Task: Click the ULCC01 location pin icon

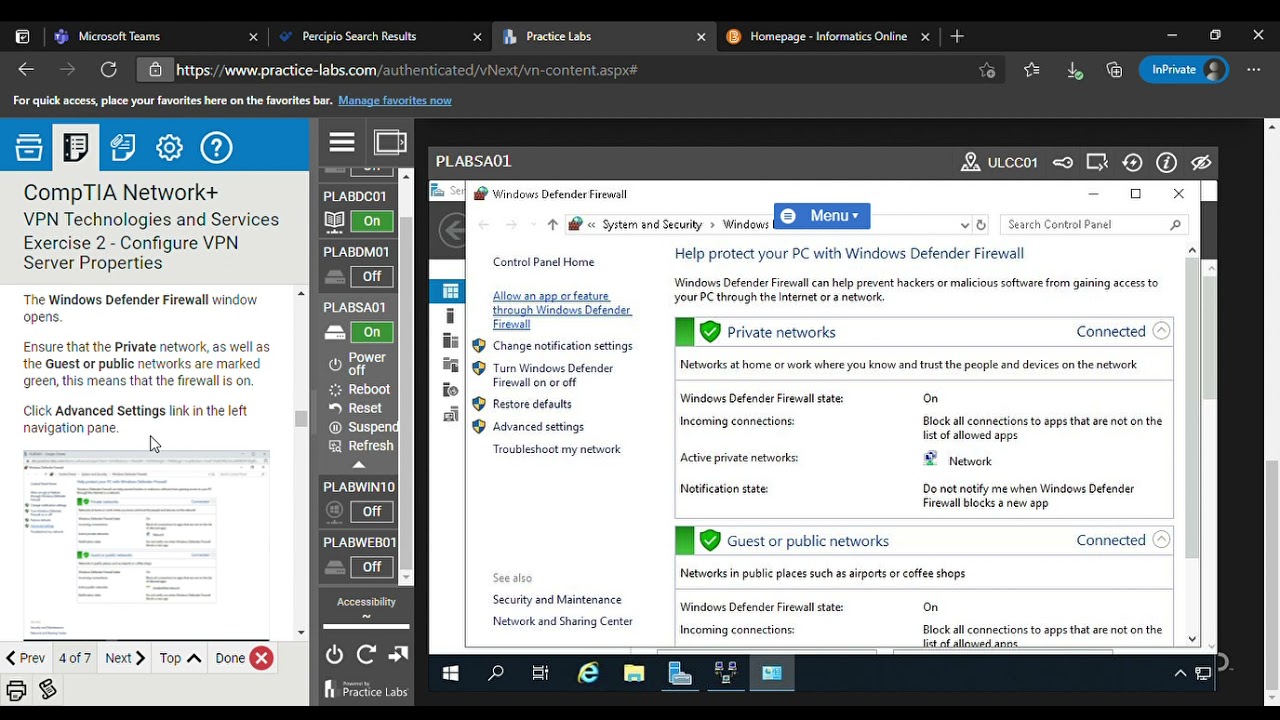Action: [x=969, y=162]
